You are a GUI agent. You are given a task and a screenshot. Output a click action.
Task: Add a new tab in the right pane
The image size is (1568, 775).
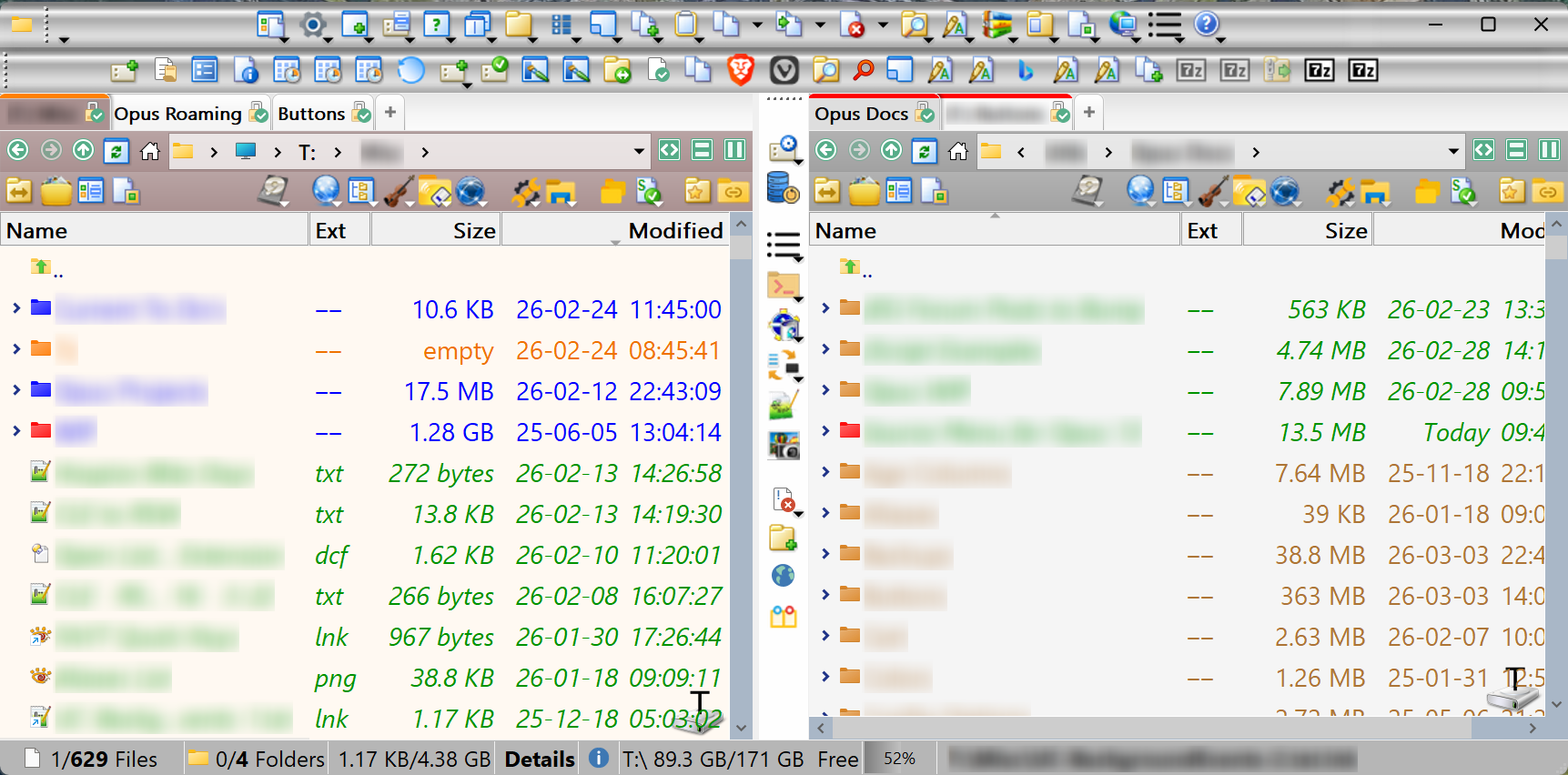click(1088, 113)
